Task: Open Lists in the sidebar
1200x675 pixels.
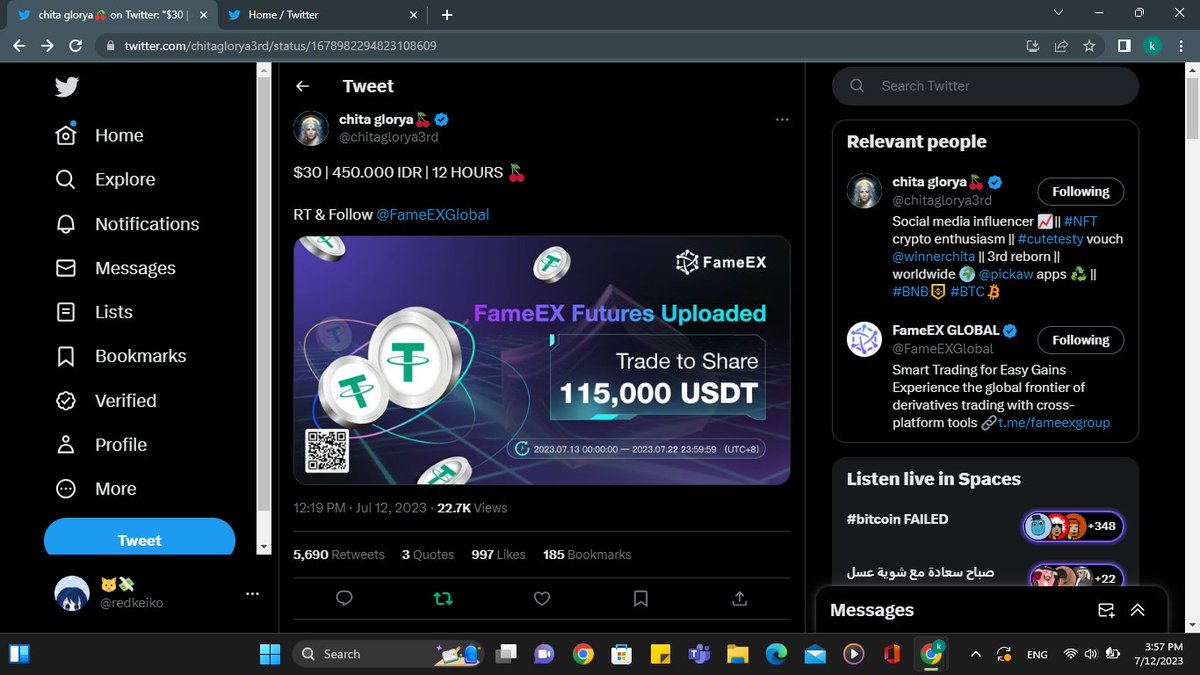Action: coord(94,312)
